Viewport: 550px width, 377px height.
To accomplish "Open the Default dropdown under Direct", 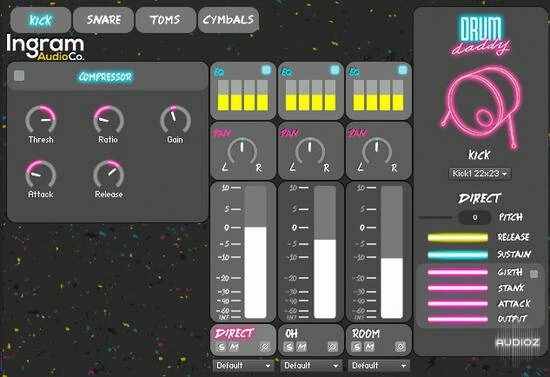I will point(243,365).
